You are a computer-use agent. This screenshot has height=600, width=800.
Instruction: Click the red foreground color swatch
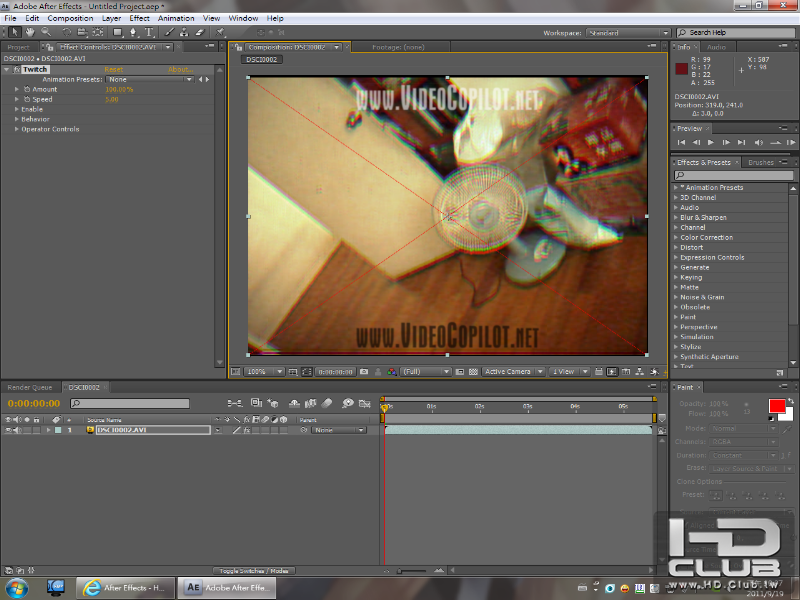point(777,406)
